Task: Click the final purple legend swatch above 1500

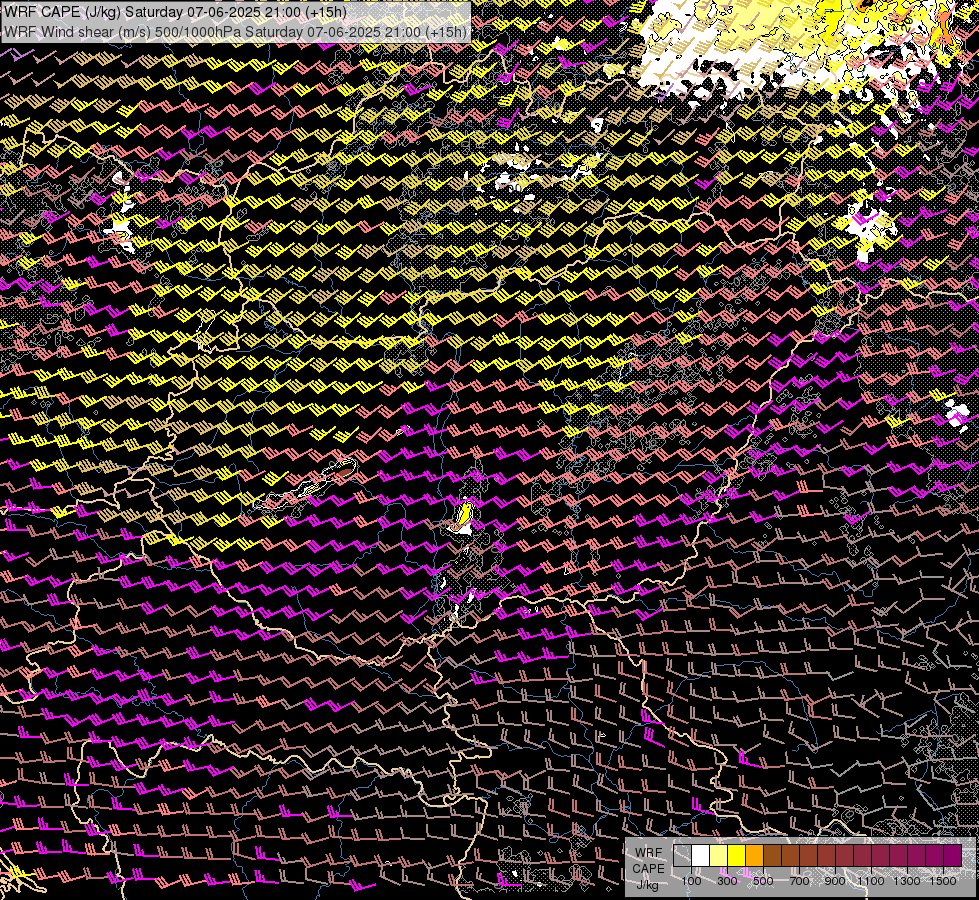Action: click(x=953, y=855)
